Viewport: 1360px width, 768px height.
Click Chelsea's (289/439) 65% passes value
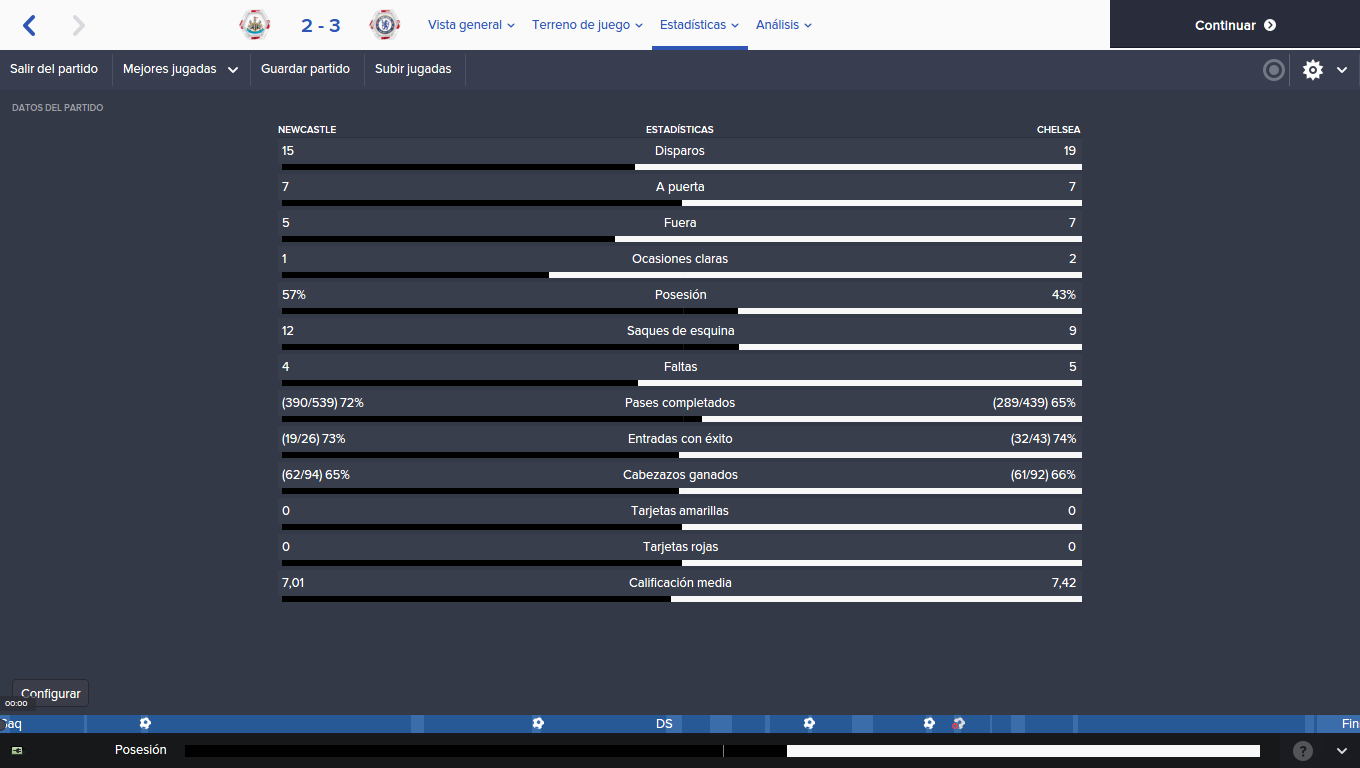tap(1034, 403)
